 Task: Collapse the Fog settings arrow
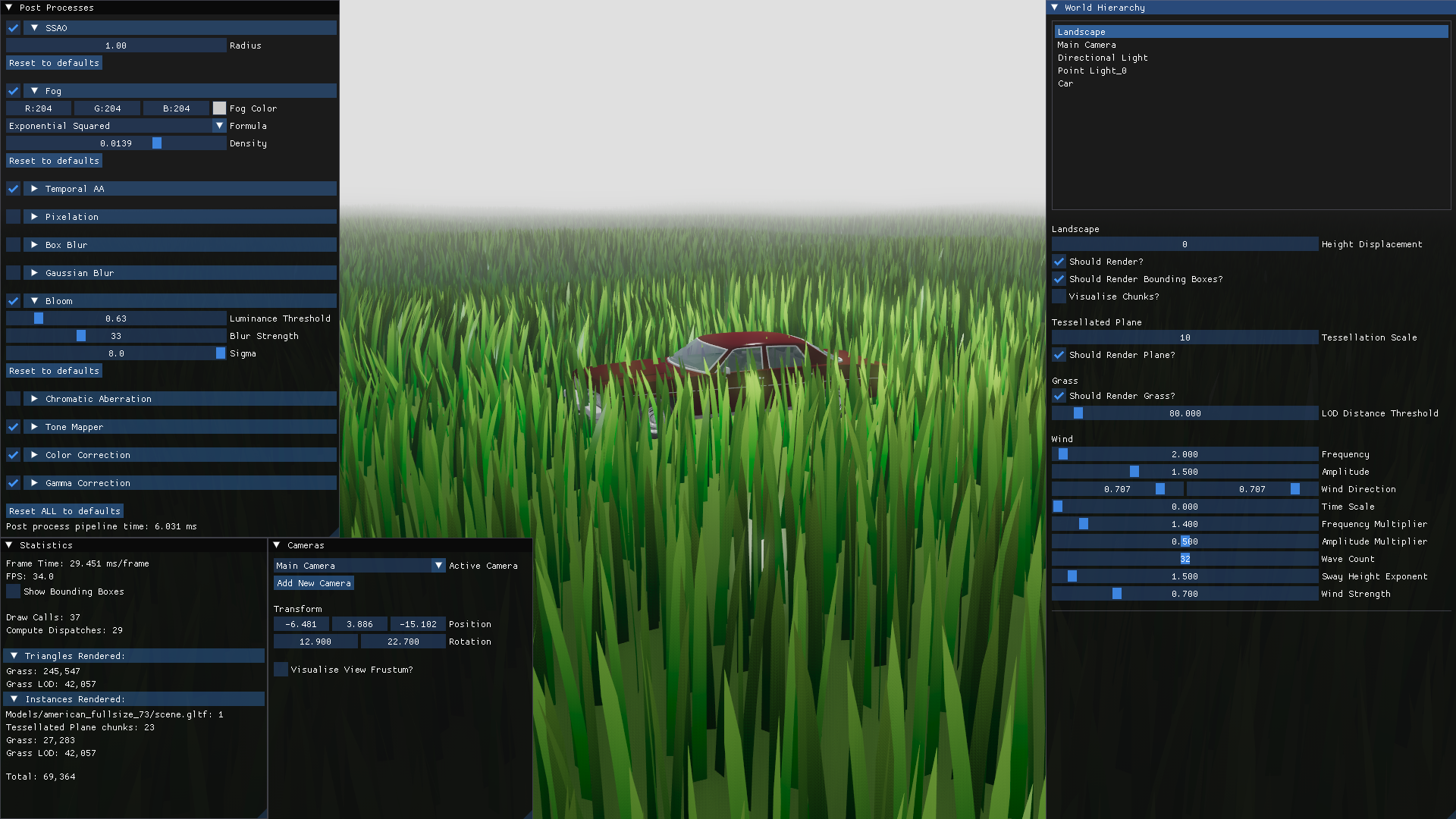pyautogui.click(x=34, y=91)
